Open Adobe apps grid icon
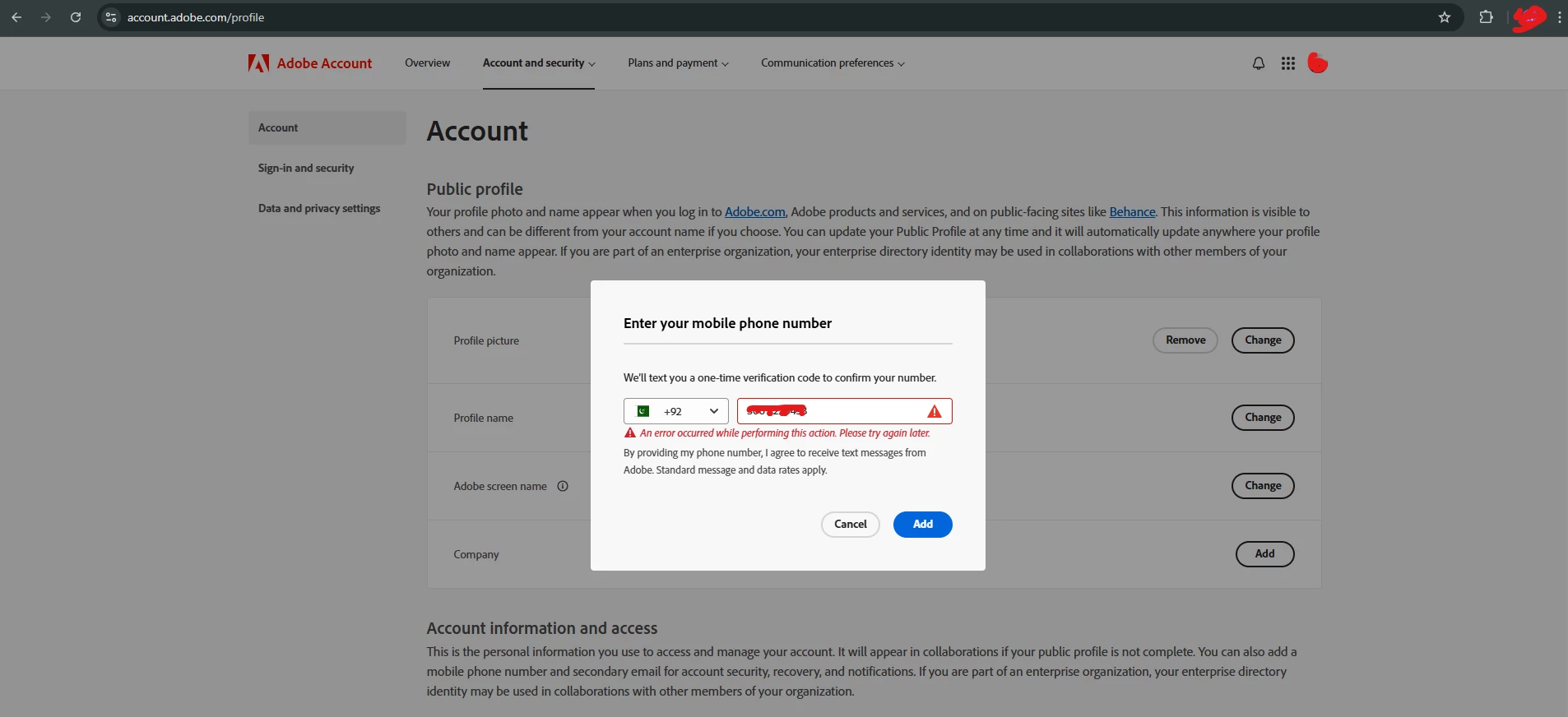 coord(1288,63)
